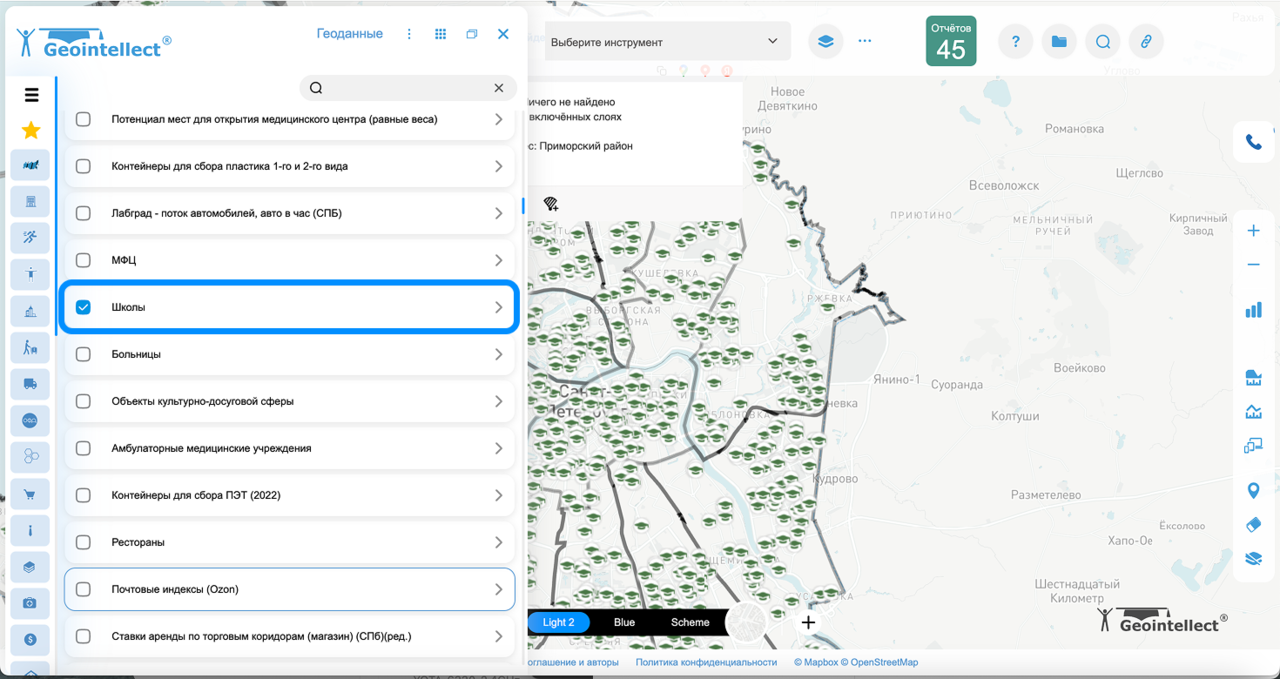
Task: Click the Отчётов 45 reports button
Action: pos(950,41)
